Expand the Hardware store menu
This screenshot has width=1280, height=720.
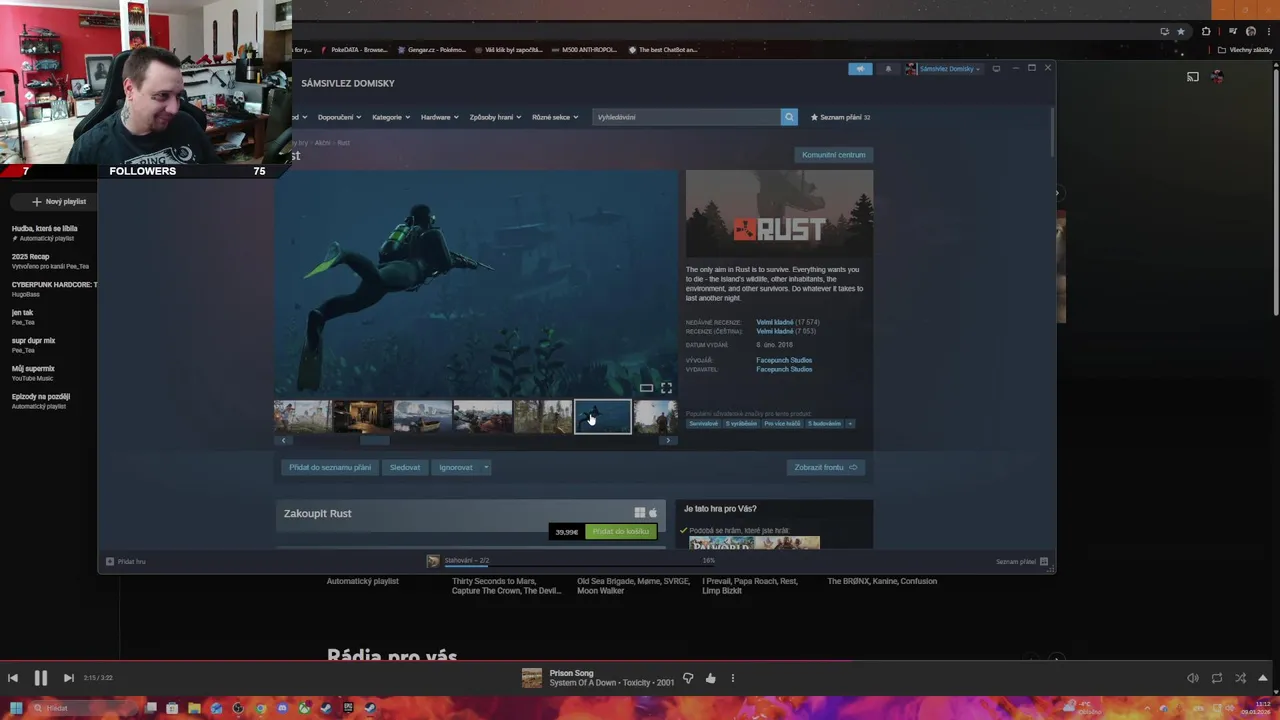pyautogui.click(x=440, y=117)
